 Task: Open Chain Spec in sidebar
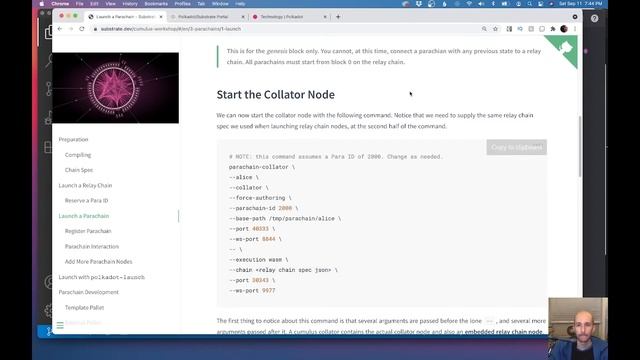point(79,170)
